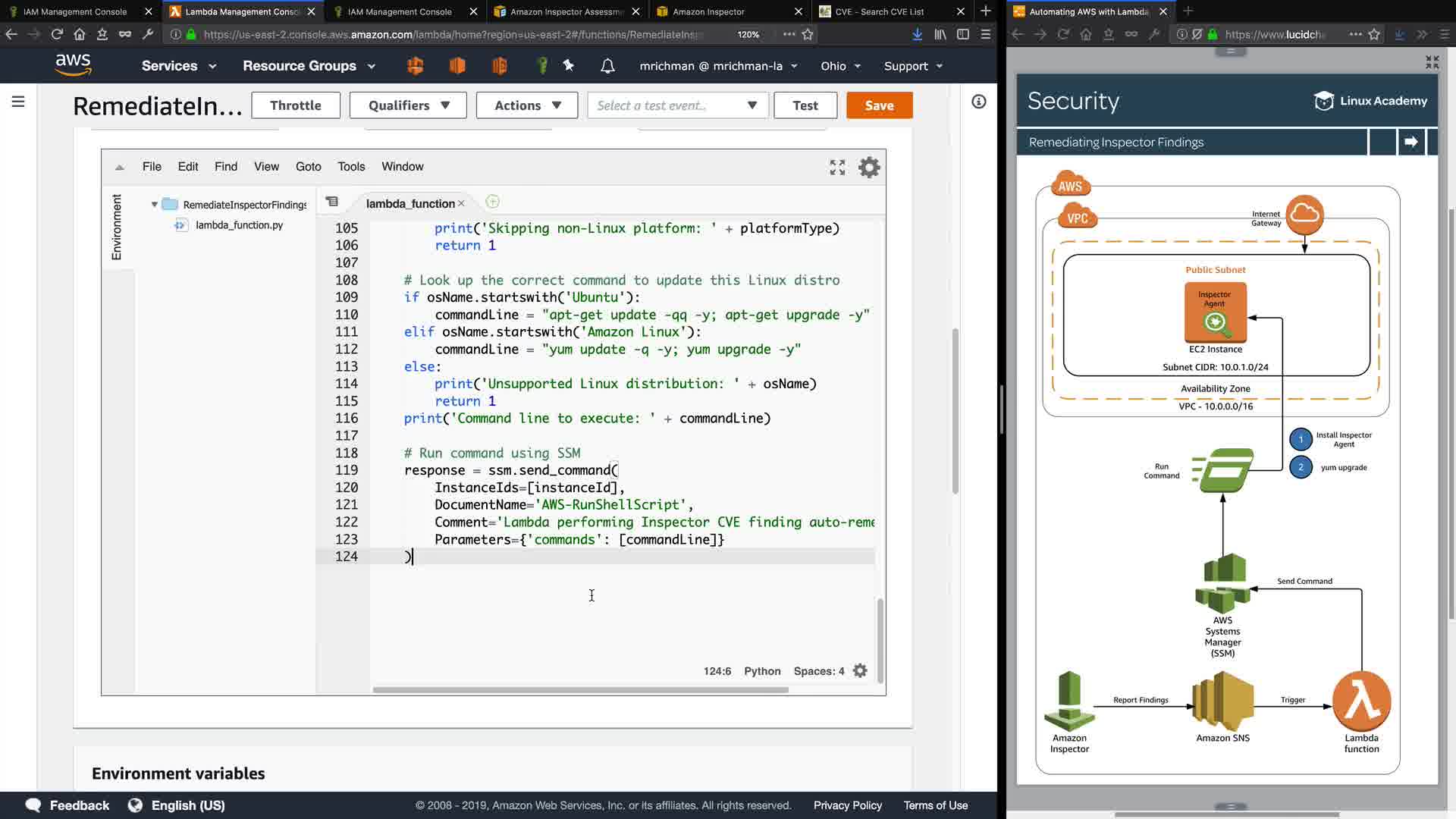The image size is (1456, 819).
Task: Open the Select a test event dropdown
Action: [677, 105]
